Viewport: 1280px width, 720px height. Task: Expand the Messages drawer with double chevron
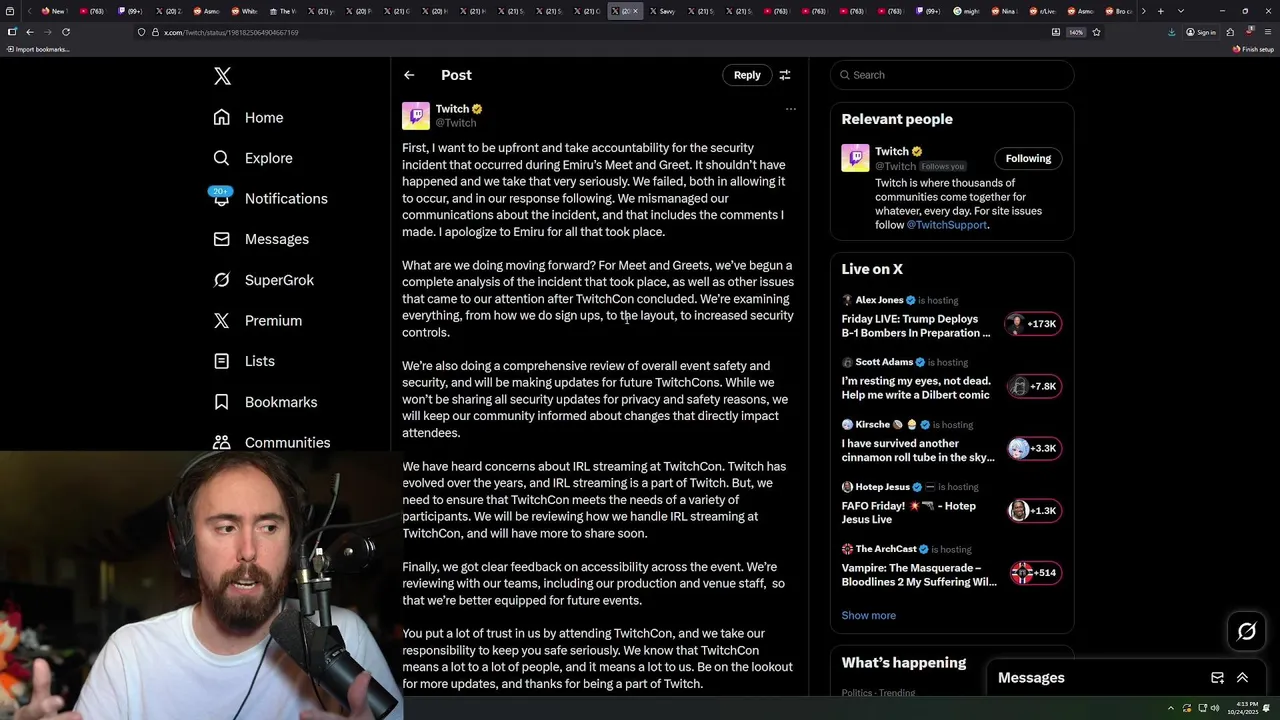1242,678
